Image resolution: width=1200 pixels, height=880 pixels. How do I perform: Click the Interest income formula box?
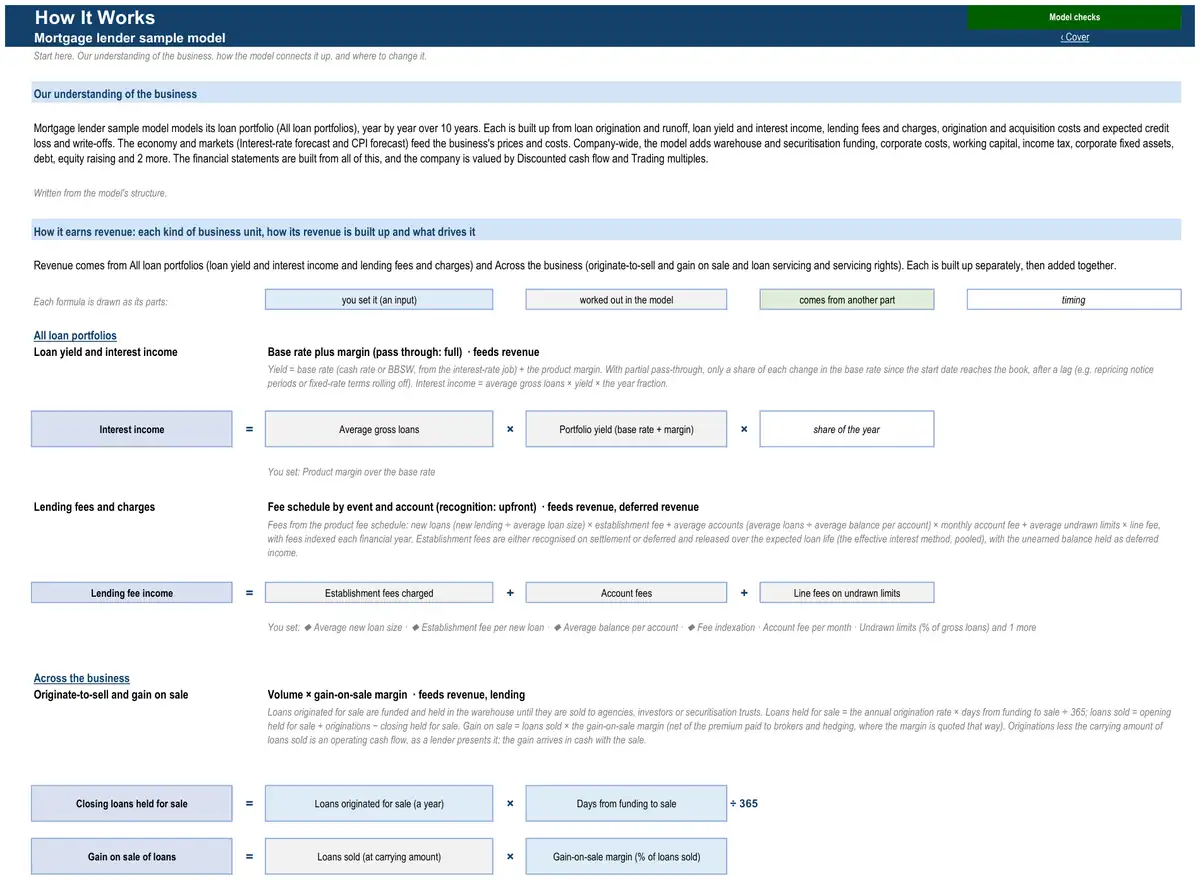132,429
